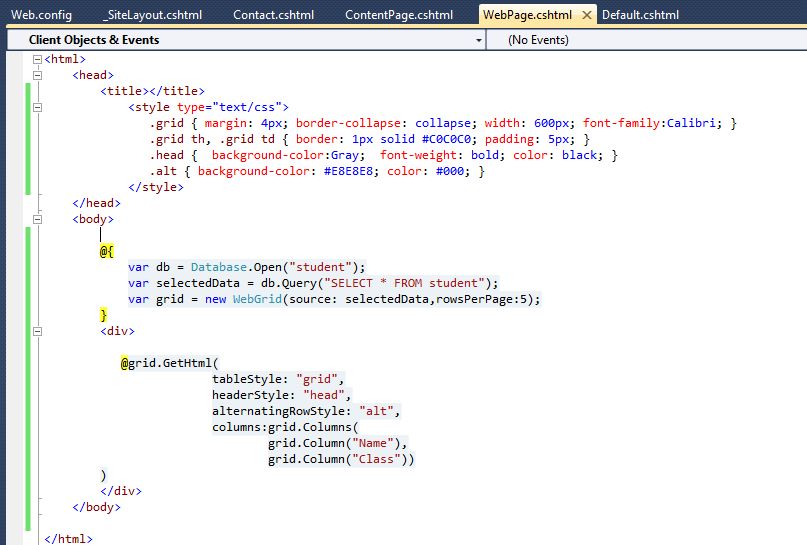The height and width of the screenshot is (545, 807).
Task: Collapse the <html> element outline
Action: coord(37,59)
